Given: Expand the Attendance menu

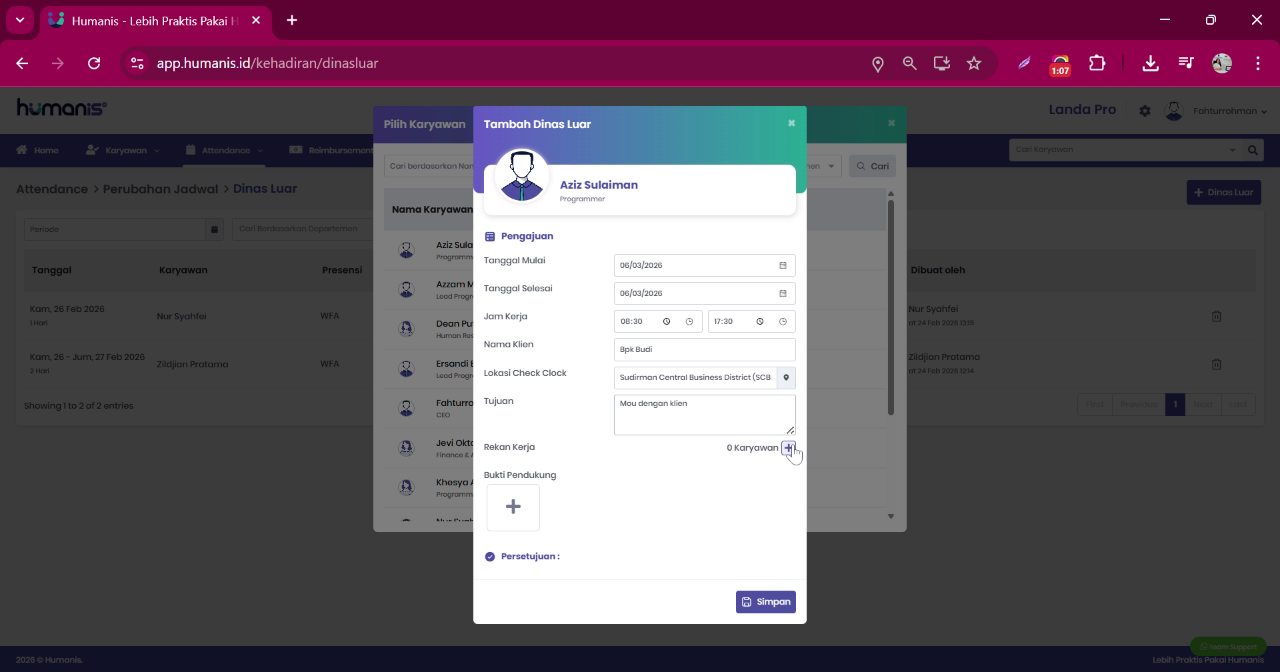Looking at the screenshot, I should tap(224, 150).
